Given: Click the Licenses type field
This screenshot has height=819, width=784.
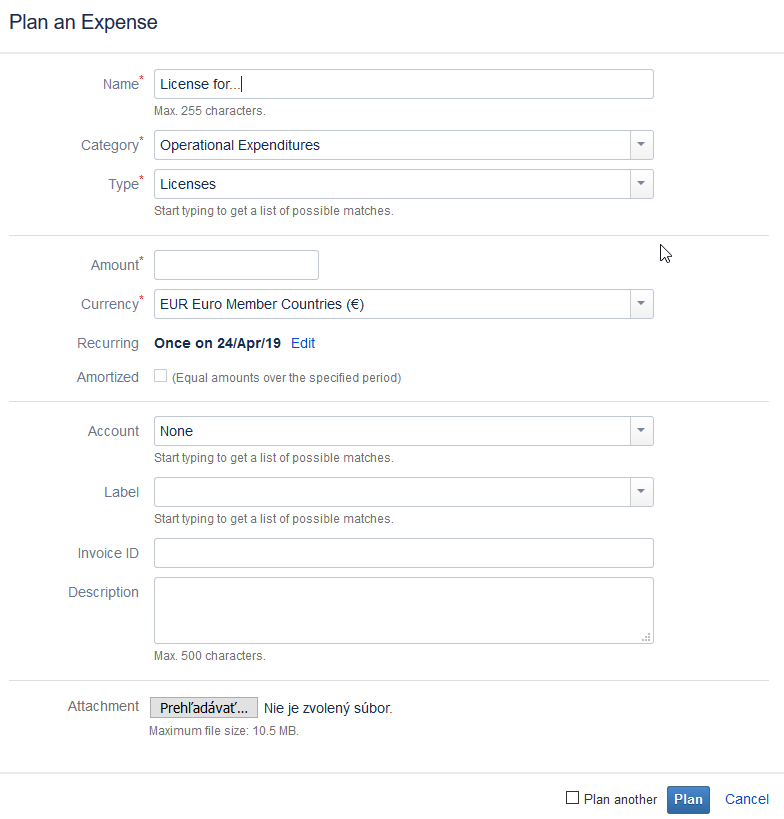Looking at the screenshot, I should coord(392,184).
